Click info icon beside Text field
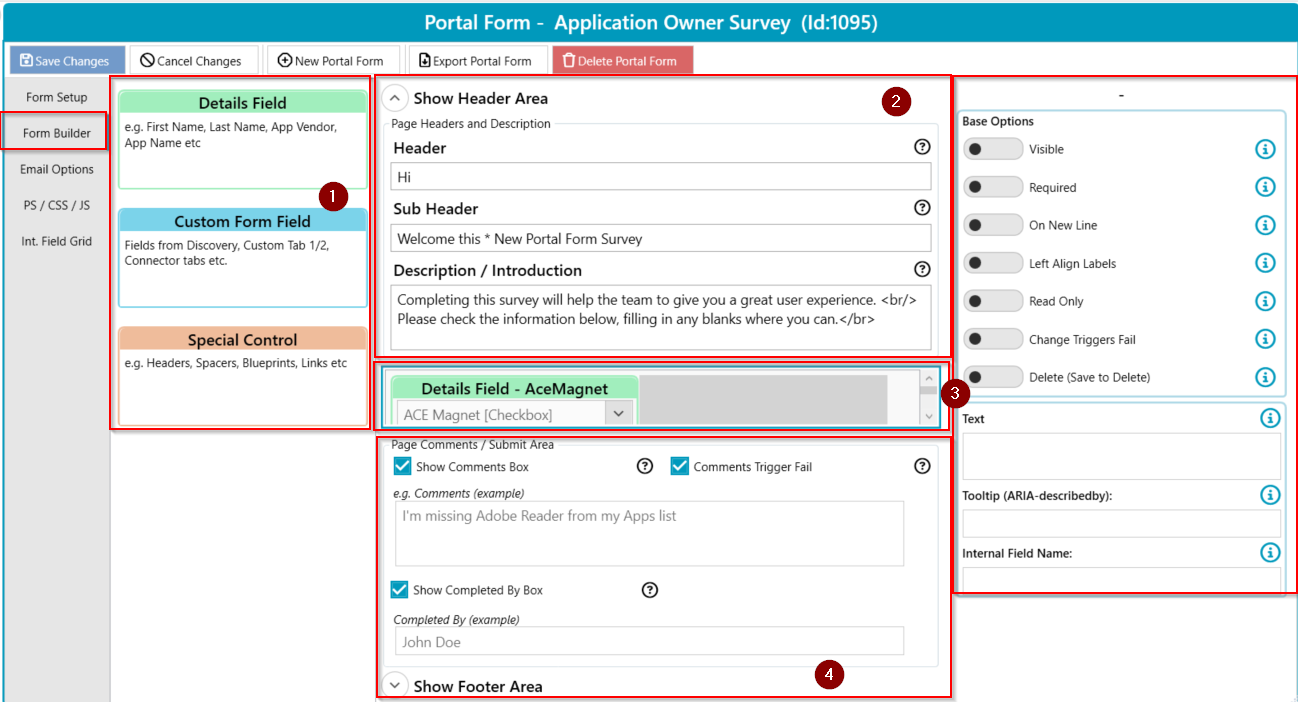The height and width of the screenshot is (702, 1298). tap(1270, 418)
